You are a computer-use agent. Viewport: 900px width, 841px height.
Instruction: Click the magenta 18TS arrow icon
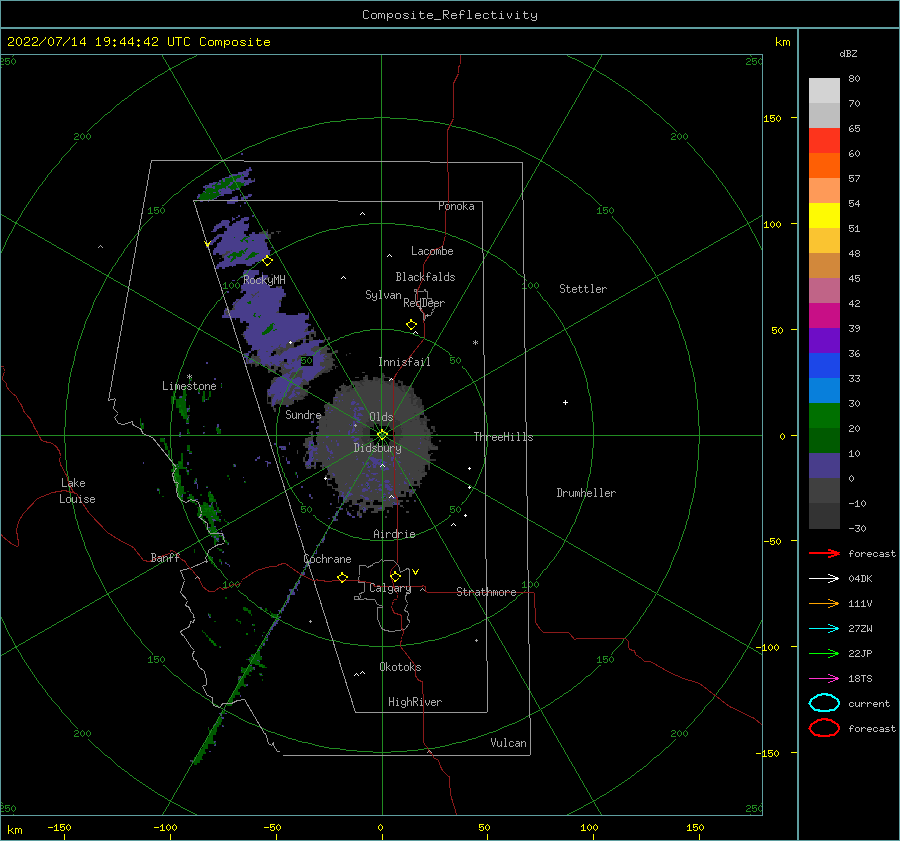click(x=824, y=679)
